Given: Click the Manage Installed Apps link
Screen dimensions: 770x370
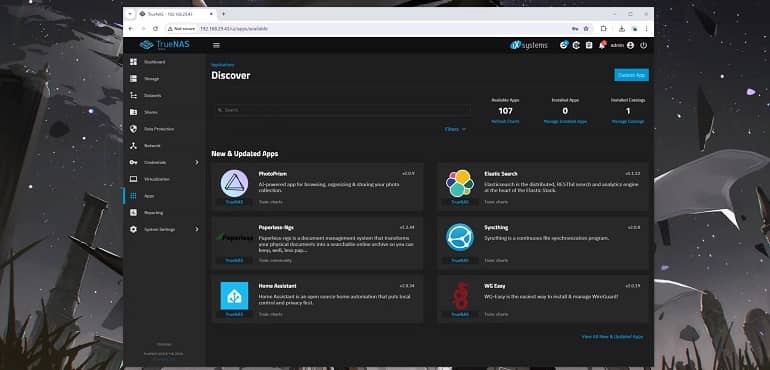Looking at the screenshot, I should point(565,121).
